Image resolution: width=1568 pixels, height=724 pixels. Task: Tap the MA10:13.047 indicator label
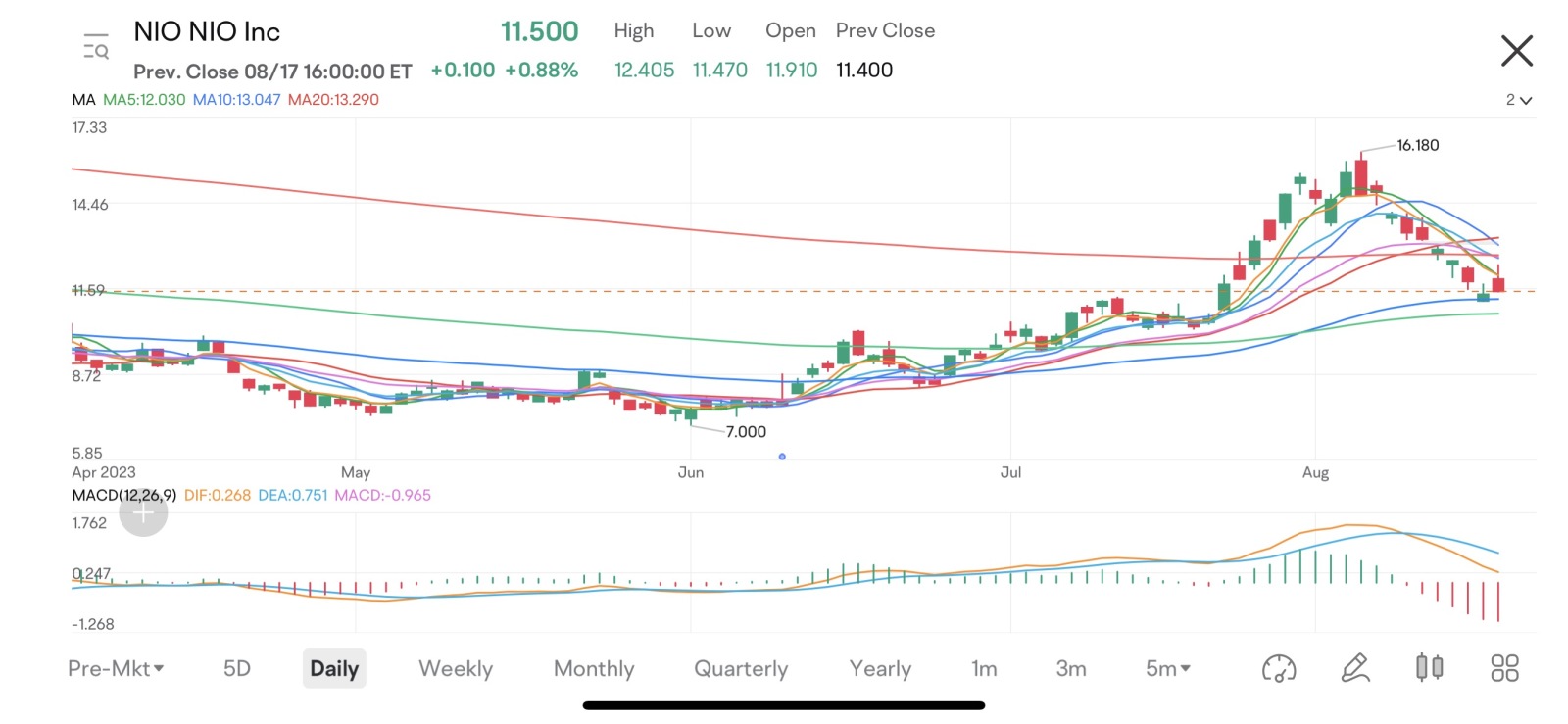pyautogui.click(x=236, y=100)
